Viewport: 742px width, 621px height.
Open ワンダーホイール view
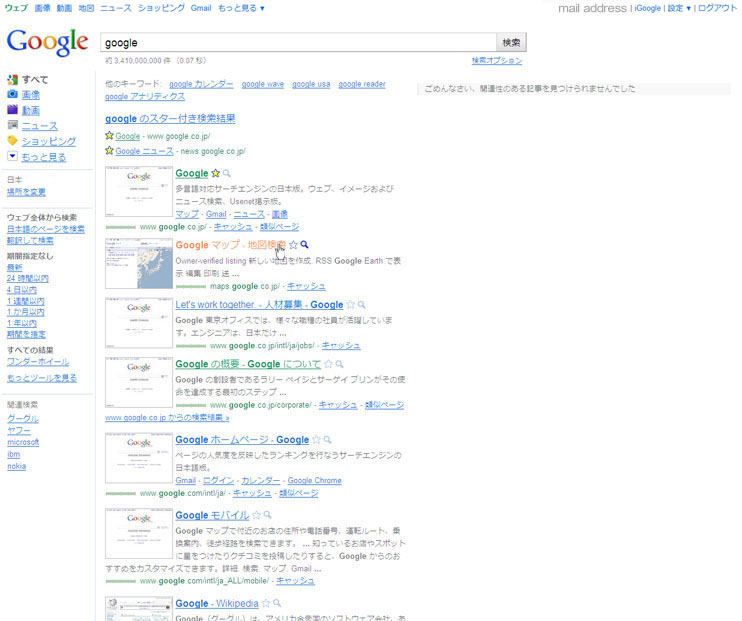pyautogui.click(x=38, y=362)
